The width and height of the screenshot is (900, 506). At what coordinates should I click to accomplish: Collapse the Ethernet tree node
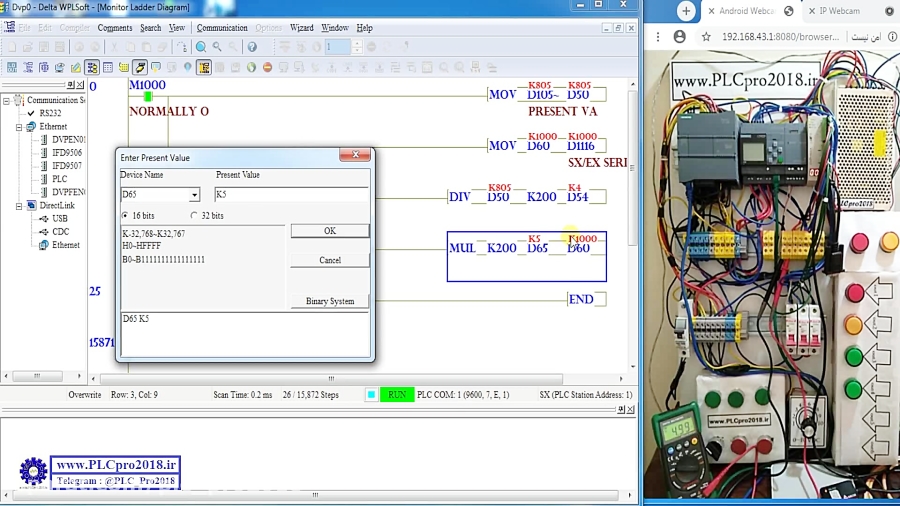(x=18, y=127)
